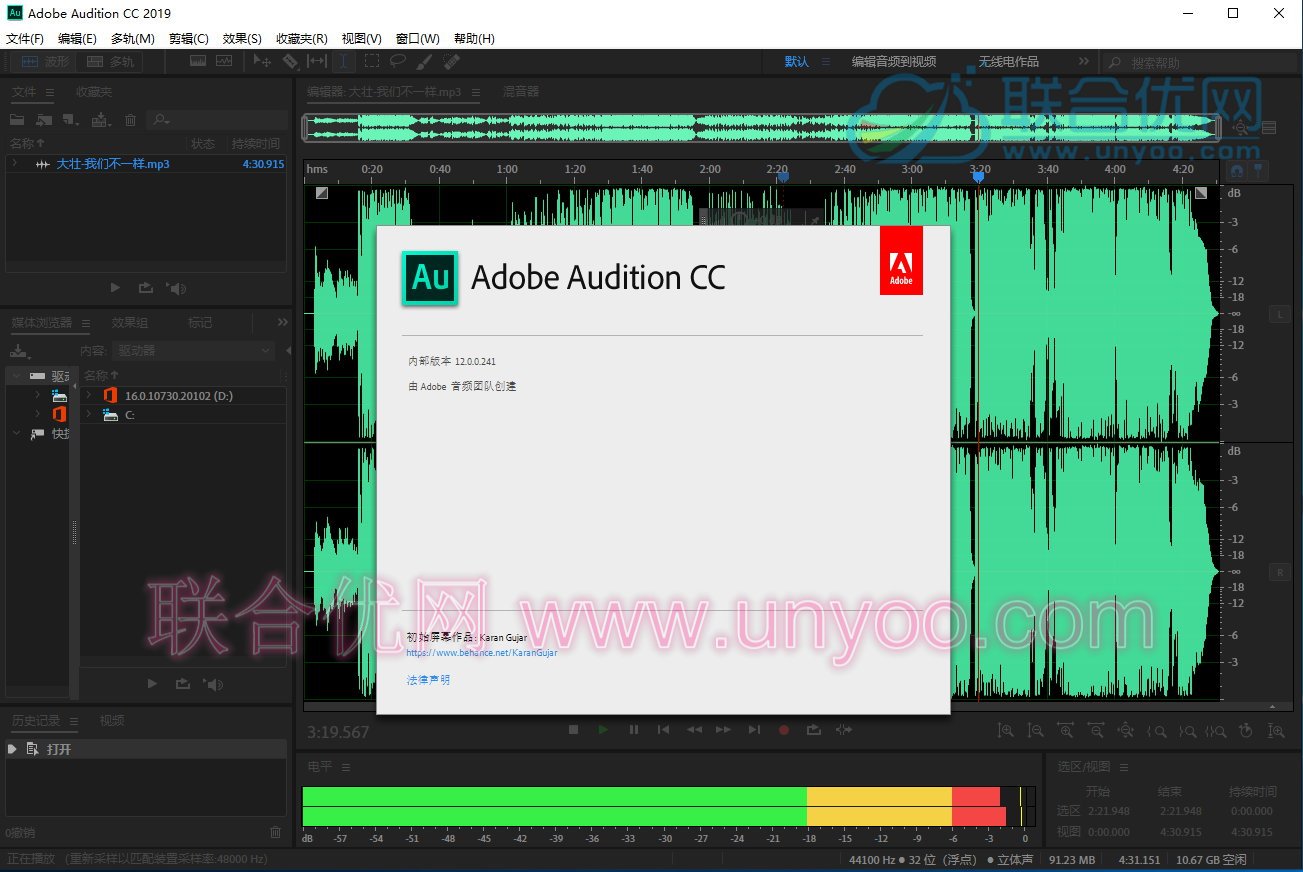
Task: Move playhead to previous marker
Action: (663, 730)
